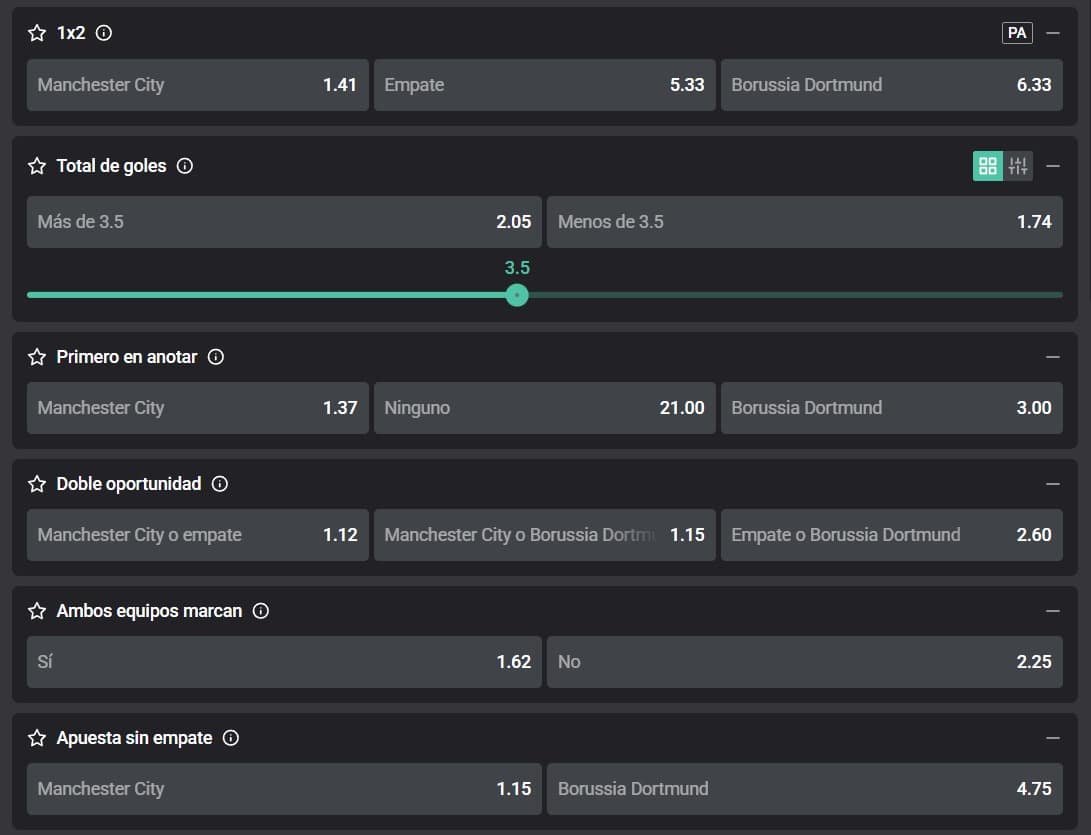The image size is (1091, 835).
Task: Switch to grid view in Total de goles
Action: 988,166
